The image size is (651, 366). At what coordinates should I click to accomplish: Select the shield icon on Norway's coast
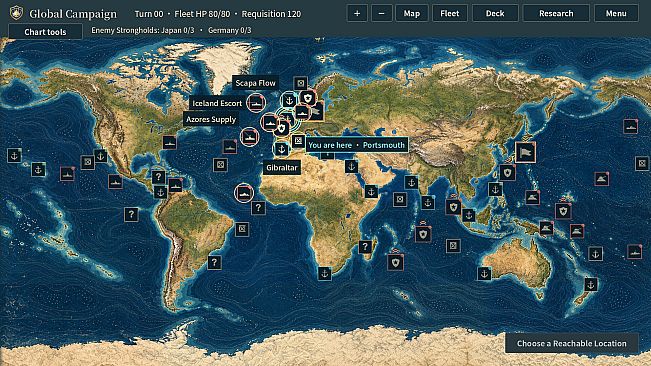pyautogui.click(x=308, y=98)
